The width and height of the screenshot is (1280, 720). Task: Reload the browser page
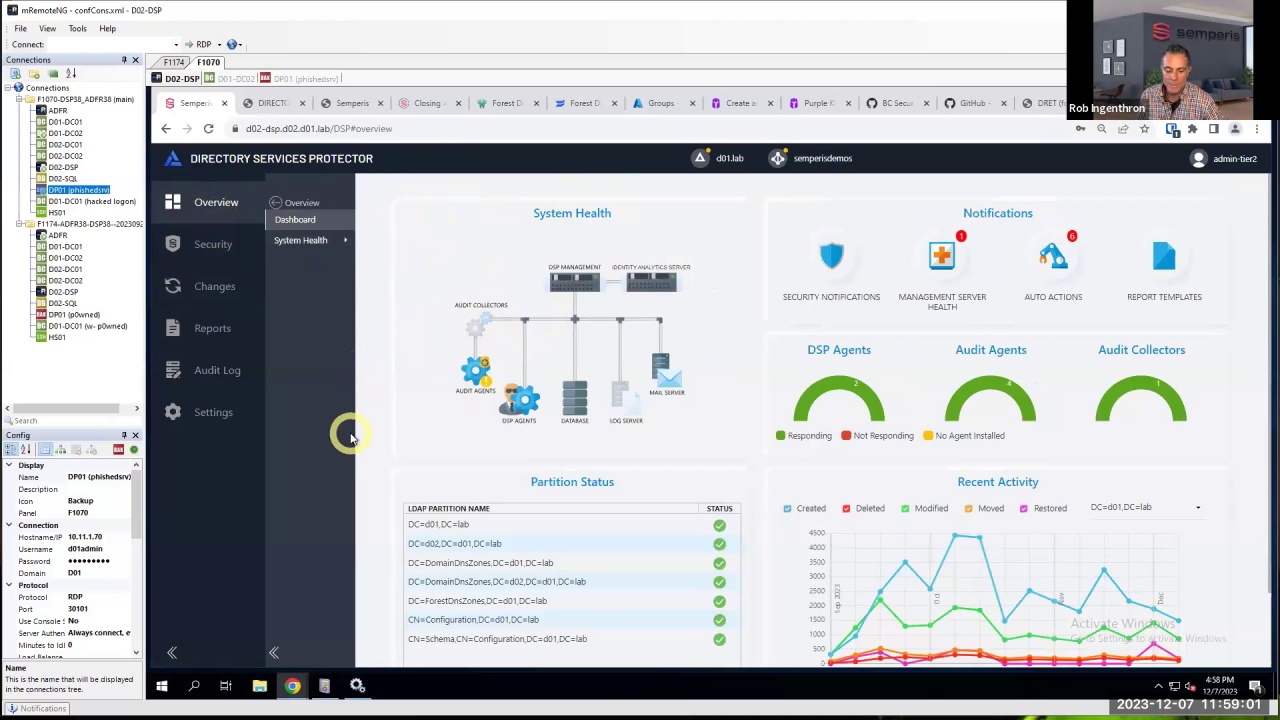point(208,128)
